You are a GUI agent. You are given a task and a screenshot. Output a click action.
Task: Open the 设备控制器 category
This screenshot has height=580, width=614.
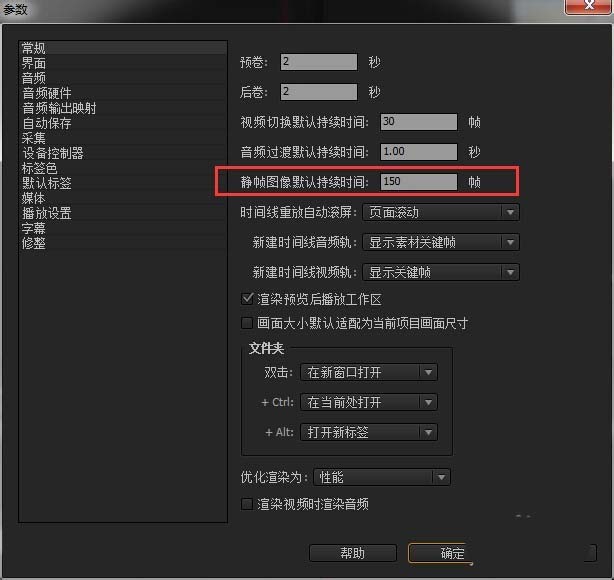[x=123, y=153]
